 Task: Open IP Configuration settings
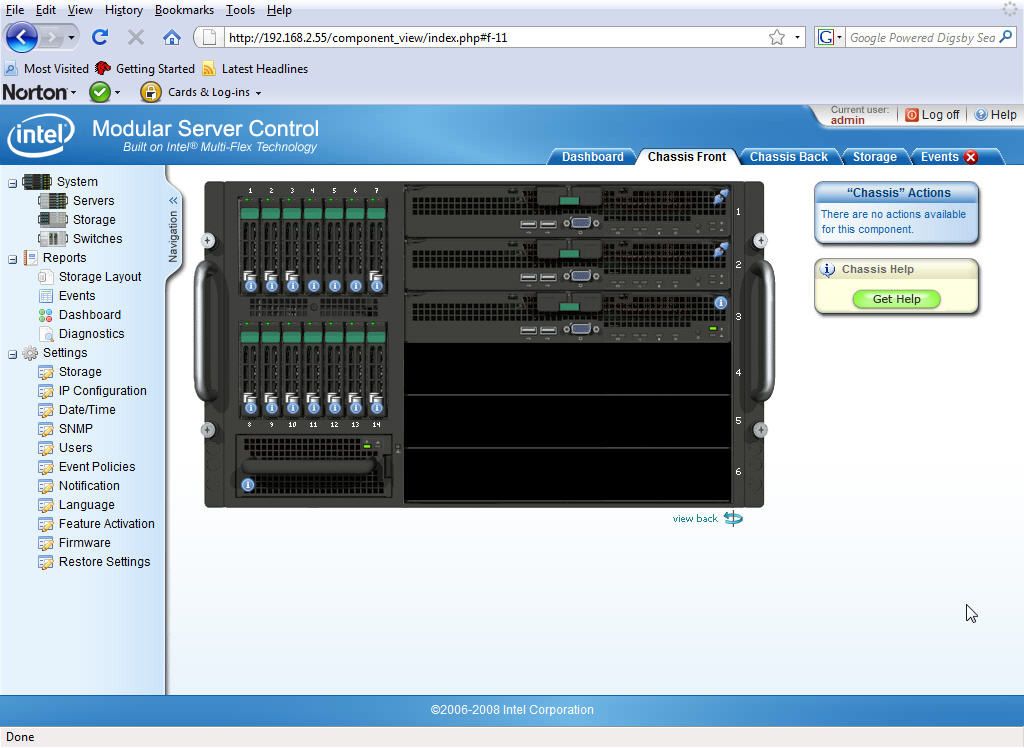101,390
